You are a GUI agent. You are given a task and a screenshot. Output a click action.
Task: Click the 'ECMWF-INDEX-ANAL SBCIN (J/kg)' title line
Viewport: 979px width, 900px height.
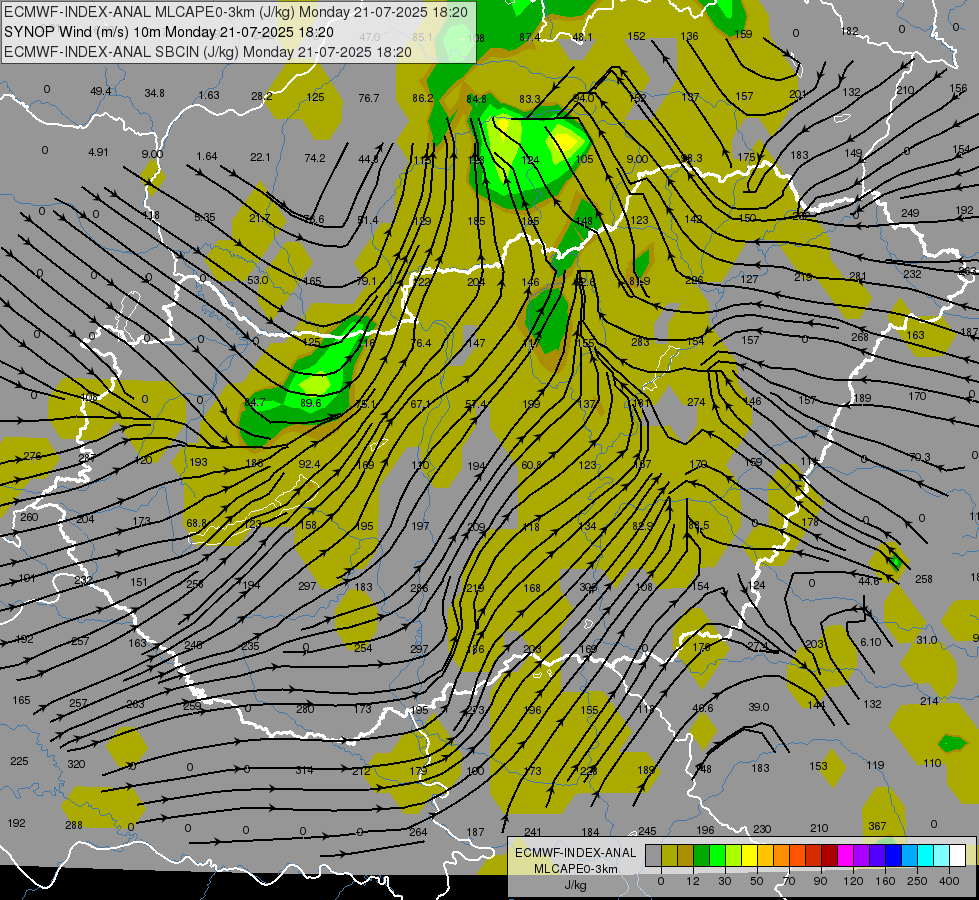tap(208, 52)
